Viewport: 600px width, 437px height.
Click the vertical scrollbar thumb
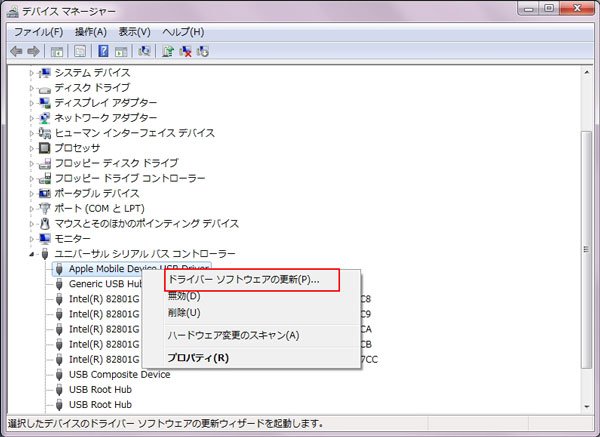point(587,250)
